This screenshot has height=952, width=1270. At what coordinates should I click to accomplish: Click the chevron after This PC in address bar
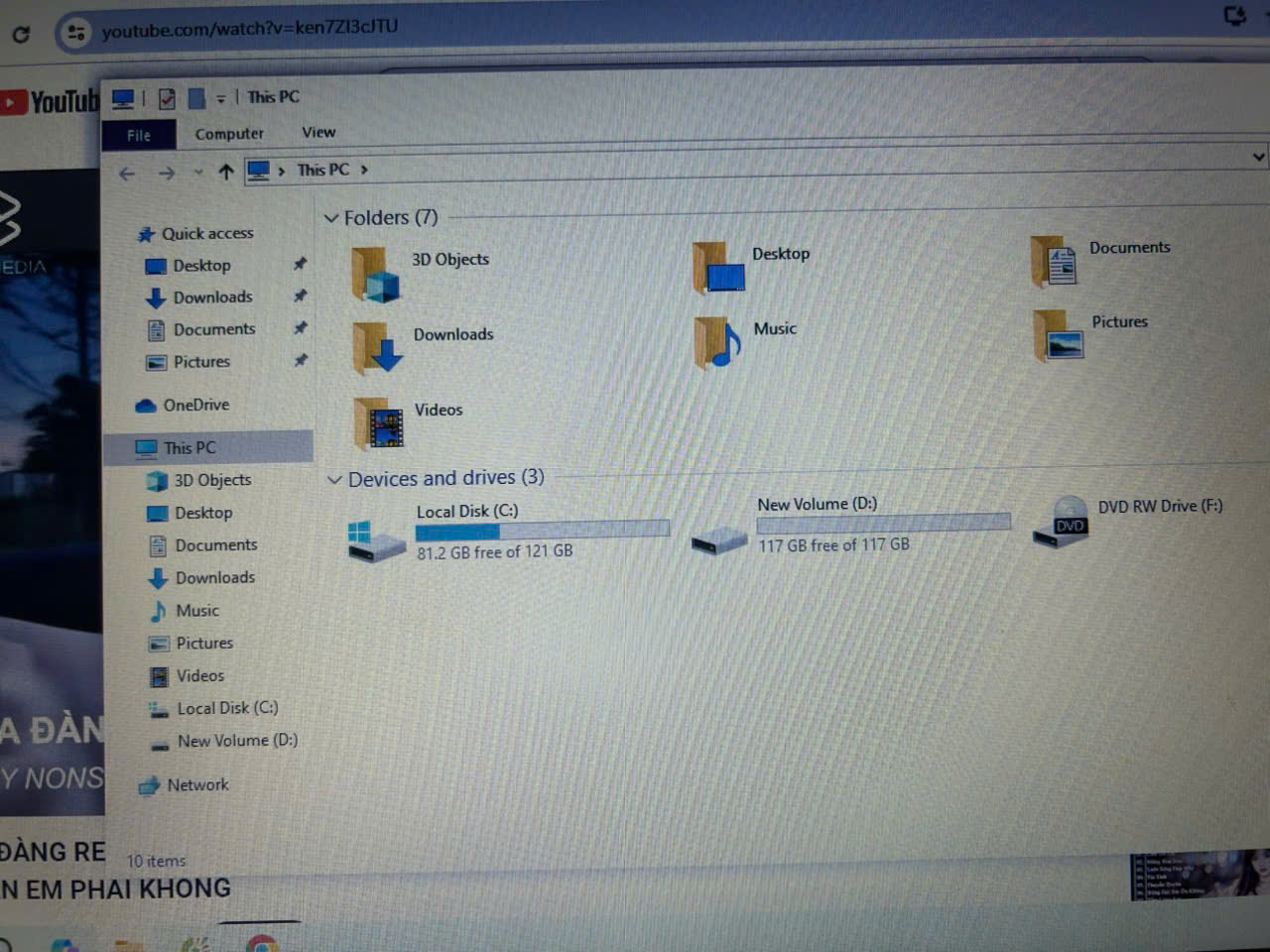[364, 170]
